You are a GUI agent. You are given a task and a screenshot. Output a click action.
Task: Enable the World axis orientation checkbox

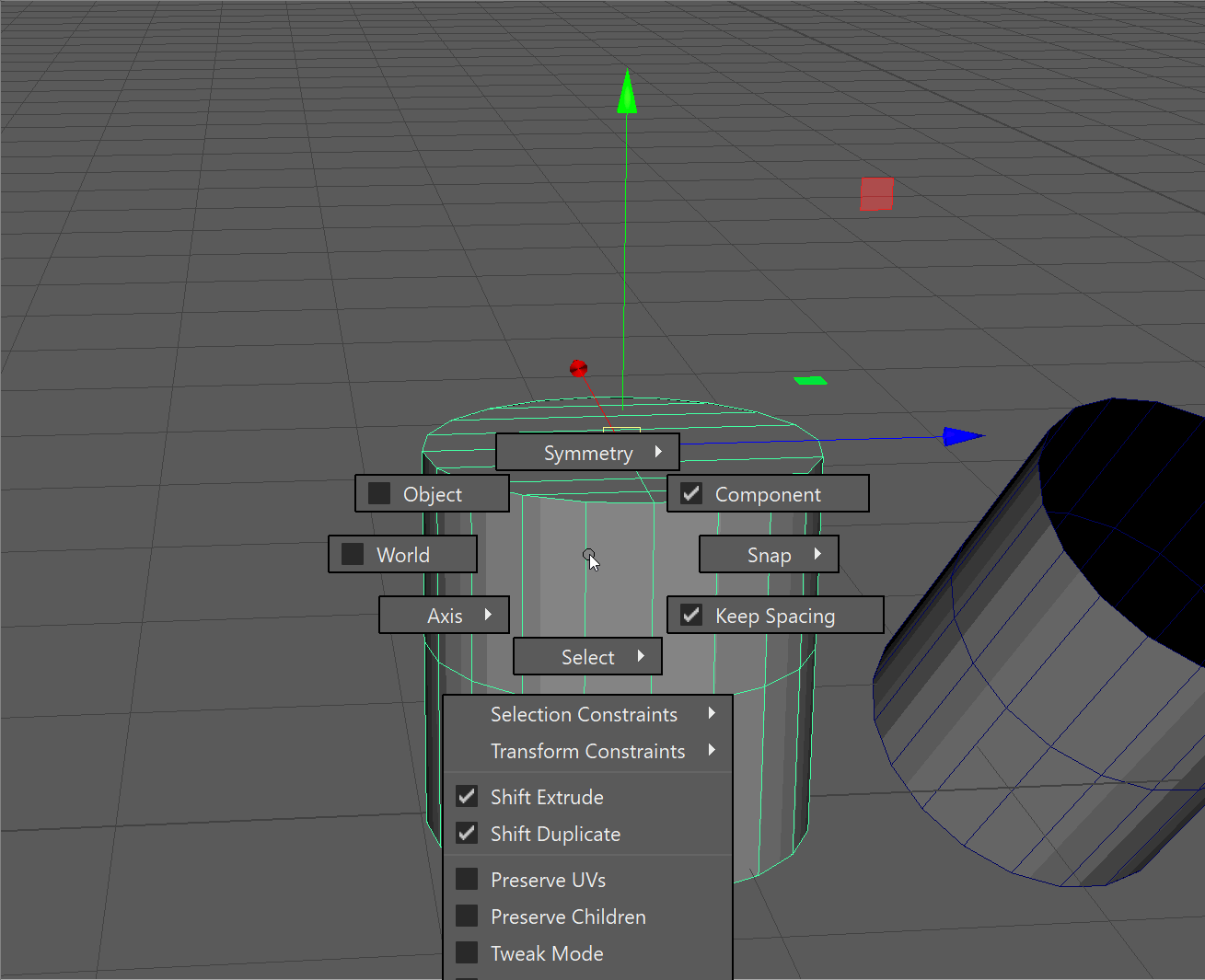coord(353,555)
